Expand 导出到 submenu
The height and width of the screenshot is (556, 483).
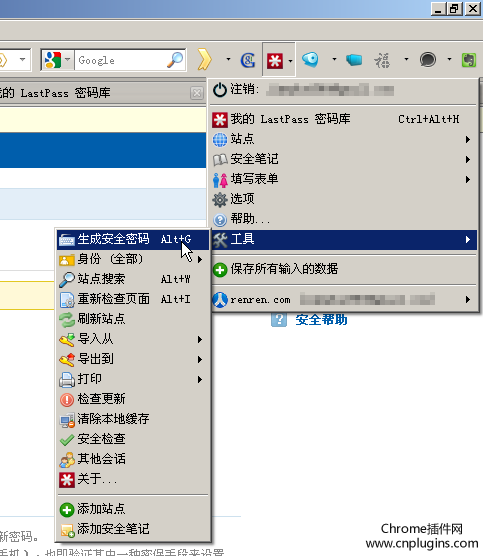pos(133,359)
